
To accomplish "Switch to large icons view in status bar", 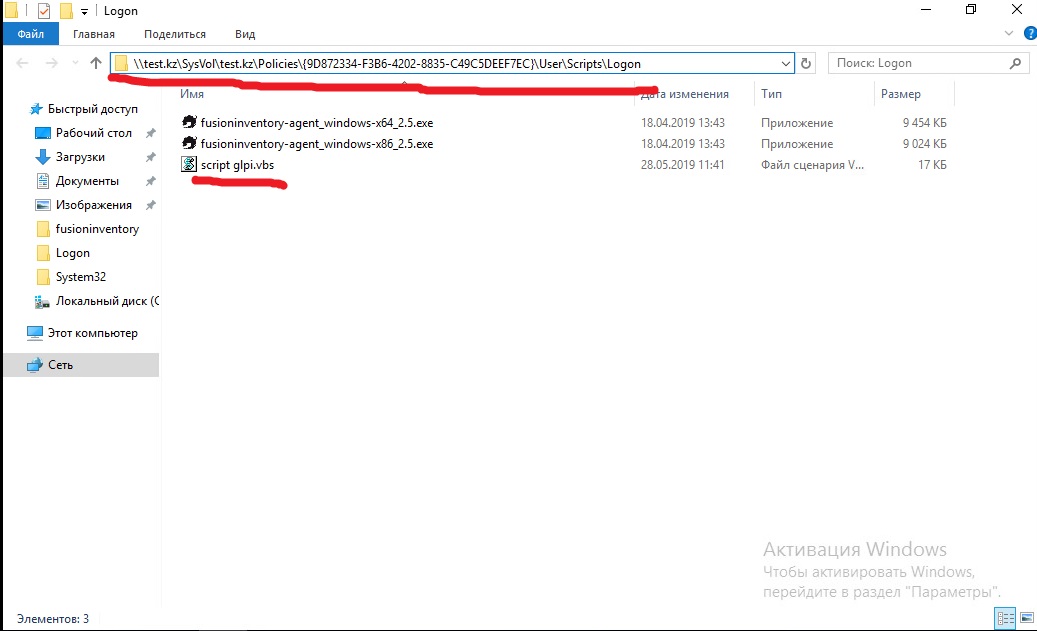I will pos(1026,618).
